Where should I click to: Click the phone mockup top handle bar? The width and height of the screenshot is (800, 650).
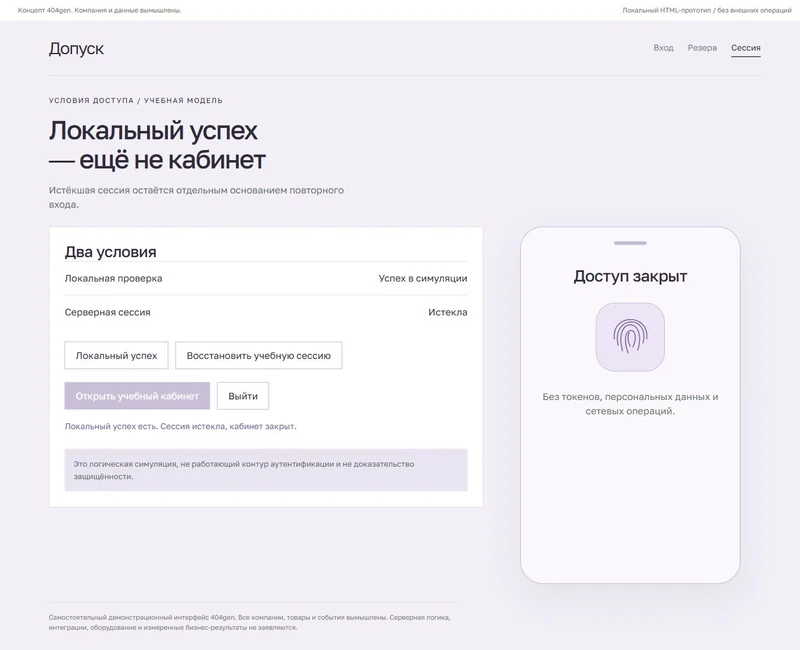[x=630, y=243]
